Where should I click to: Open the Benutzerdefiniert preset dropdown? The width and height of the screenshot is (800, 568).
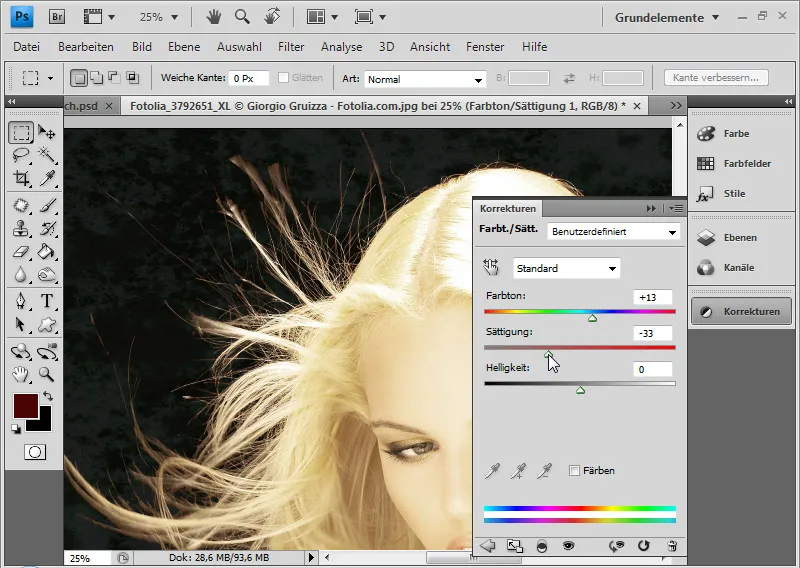tap(613, 232)
